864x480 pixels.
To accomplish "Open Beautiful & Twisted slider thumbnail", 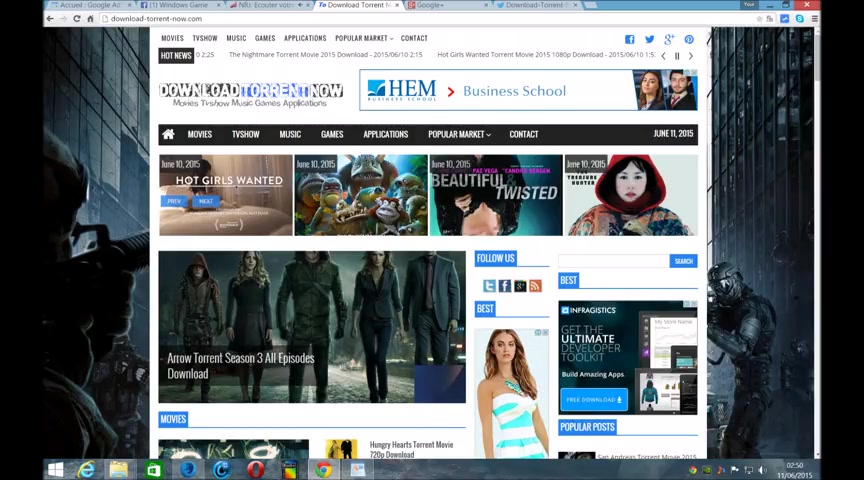I will coord(496,195).
